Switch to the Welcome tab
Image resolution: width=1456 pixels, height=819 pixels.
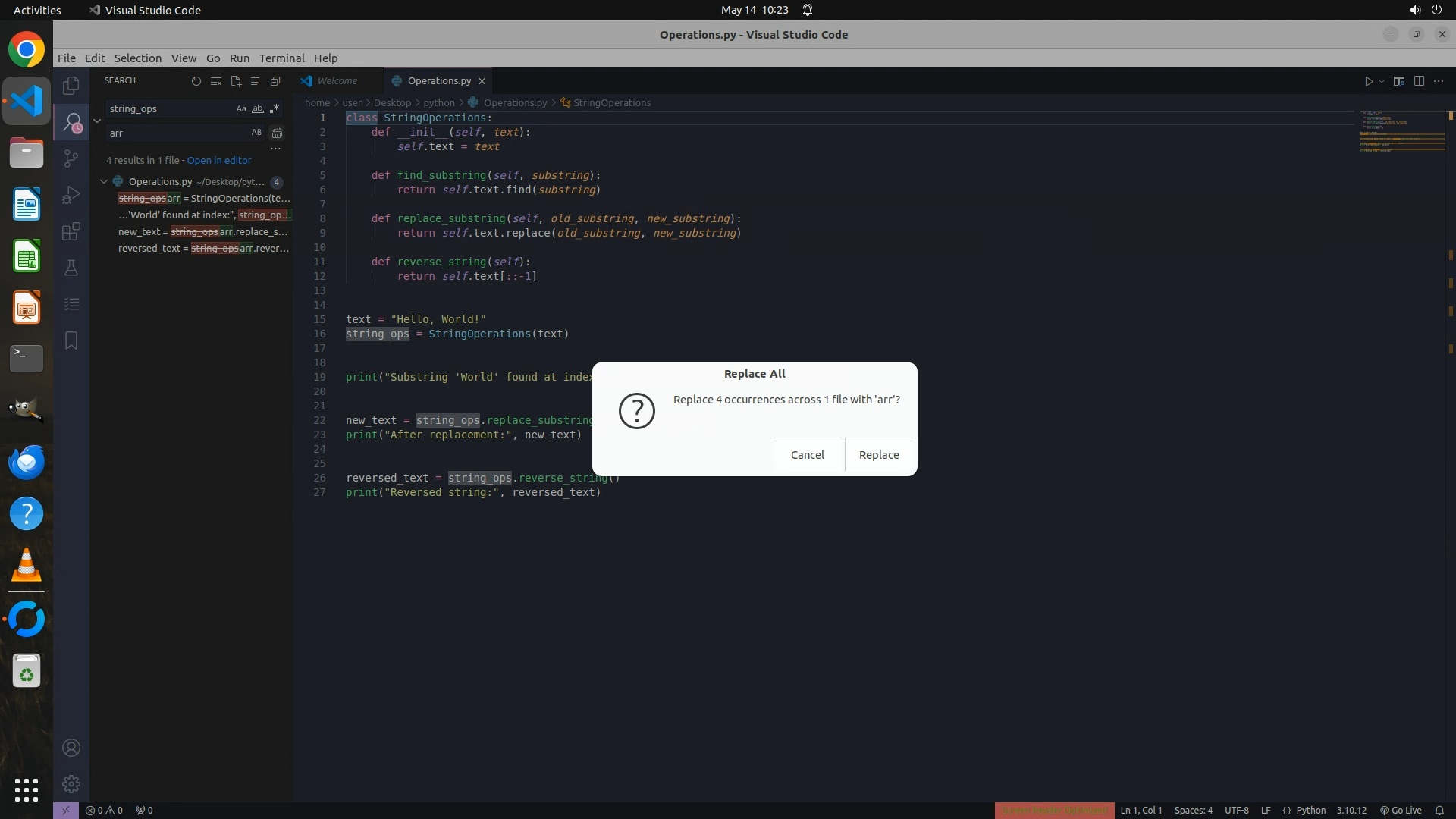[x=337, y=80]
